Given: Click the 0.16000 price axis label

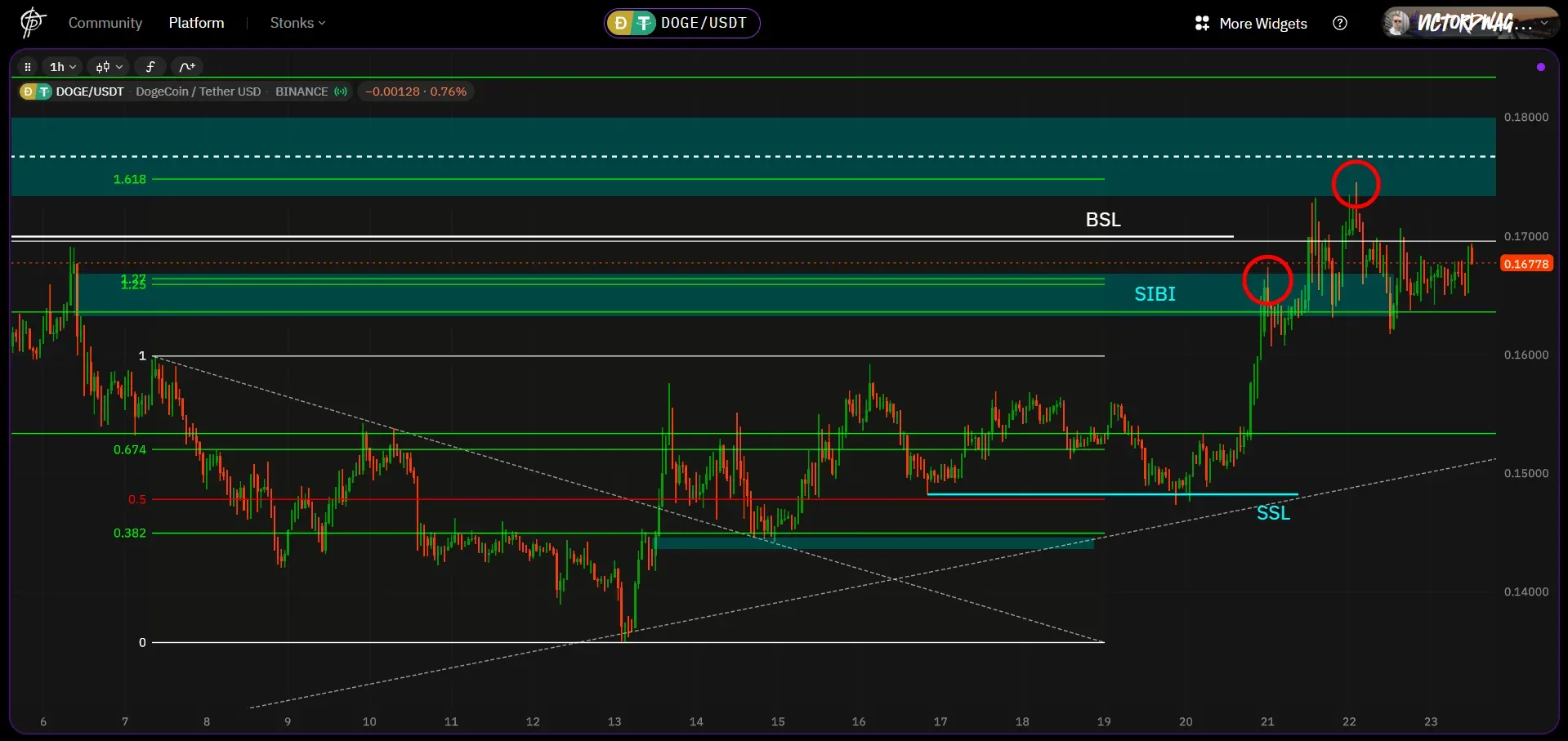Looking at the screenshot, I should [x=1526, y=355].
